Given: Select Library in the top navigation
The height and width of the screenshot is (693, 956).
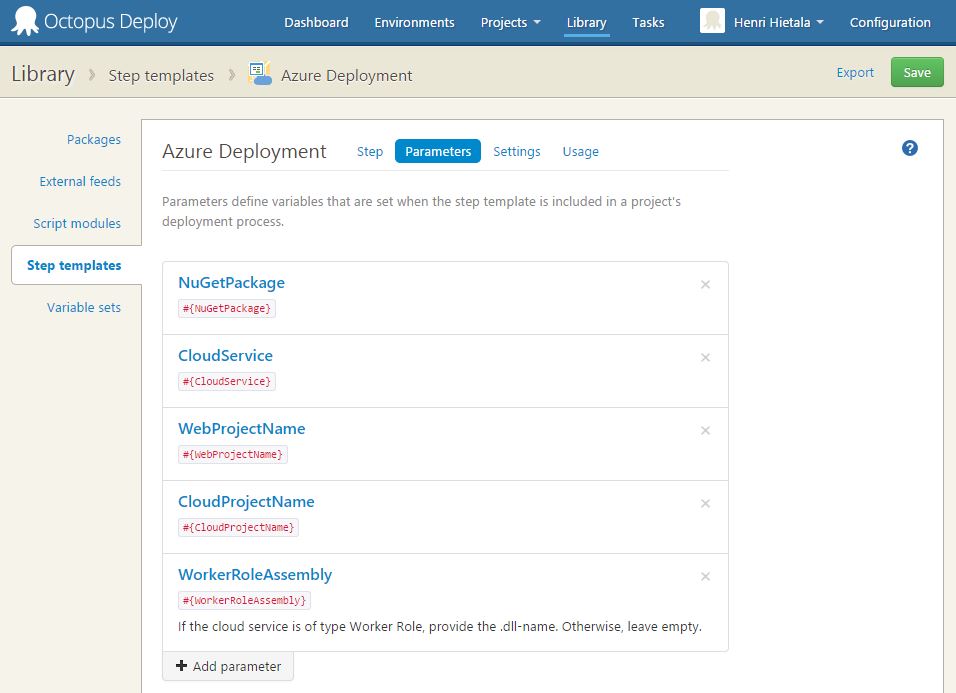Looking at the screenshot, I should click(x=587, y=23).
